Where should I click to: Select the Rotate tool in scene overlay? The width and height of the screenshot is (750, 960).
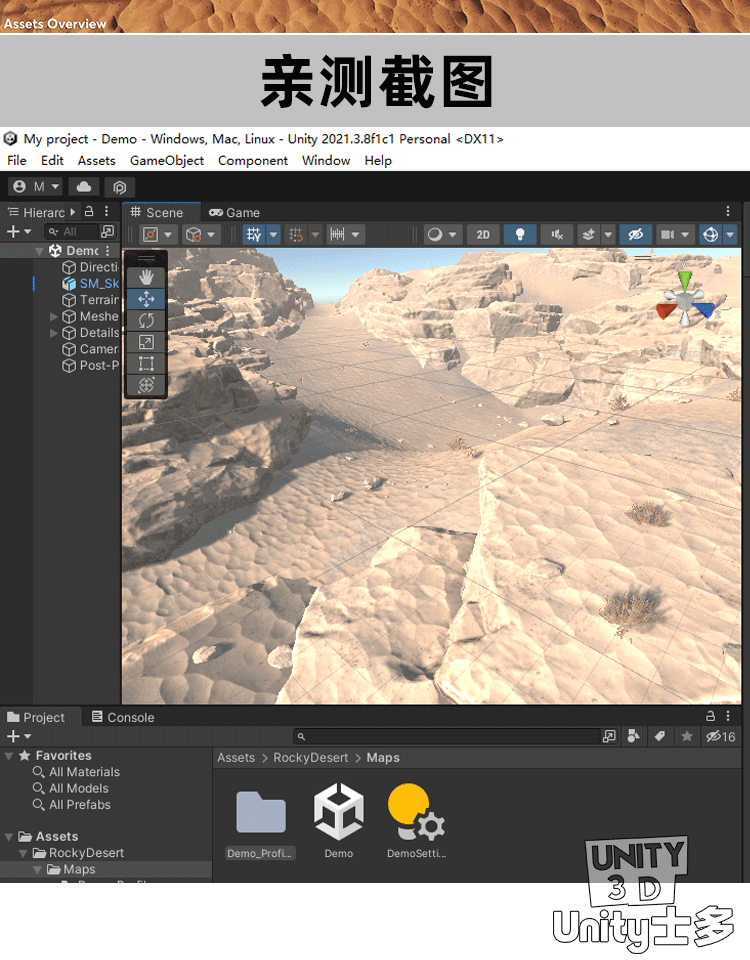coord(146,320)
